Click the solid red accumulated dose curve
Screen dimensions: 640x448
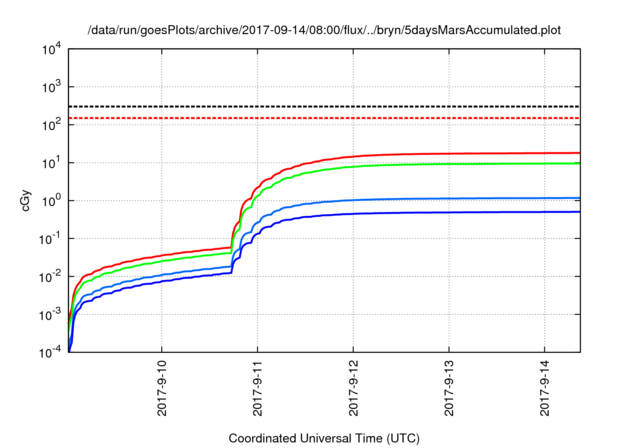tap(449, 154)
